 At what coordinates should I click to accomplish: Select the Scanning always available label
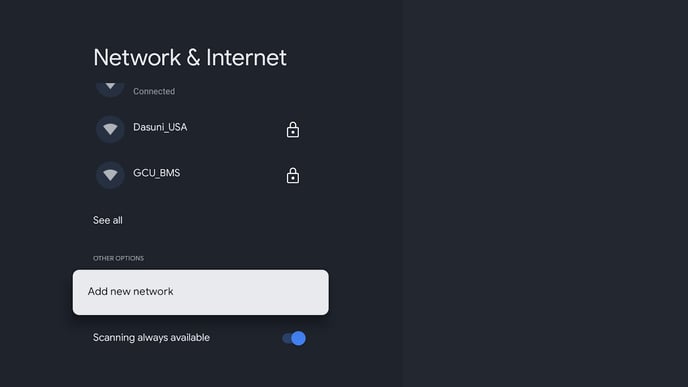pos(151,337)
